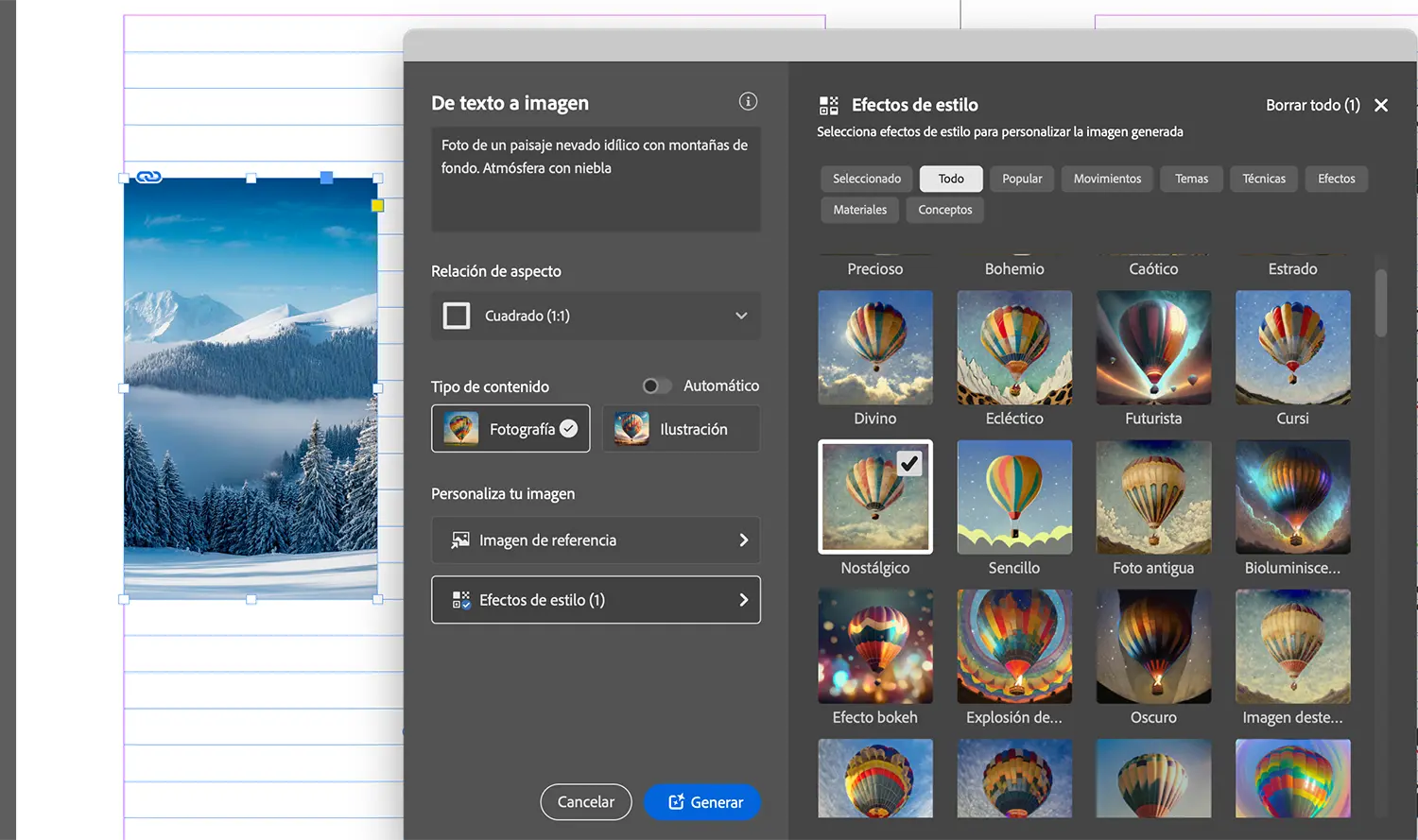
Task: Click the Efectos de estilo header icon
Action: 829,105
